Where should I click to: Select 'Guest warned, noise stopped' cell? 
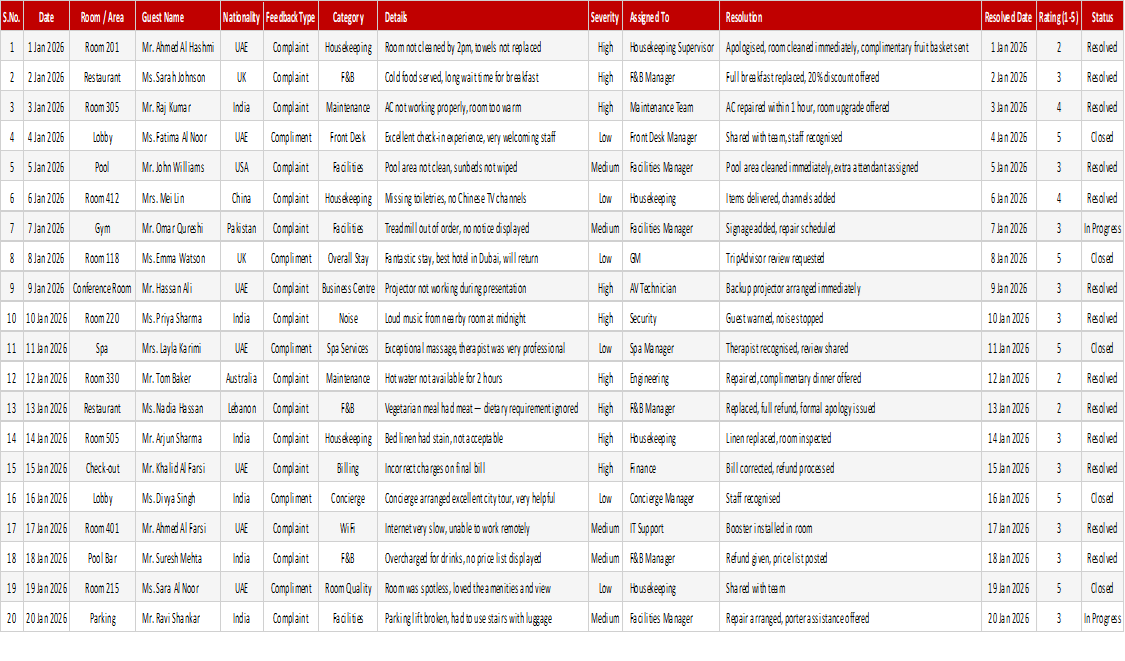coord(850,319)
